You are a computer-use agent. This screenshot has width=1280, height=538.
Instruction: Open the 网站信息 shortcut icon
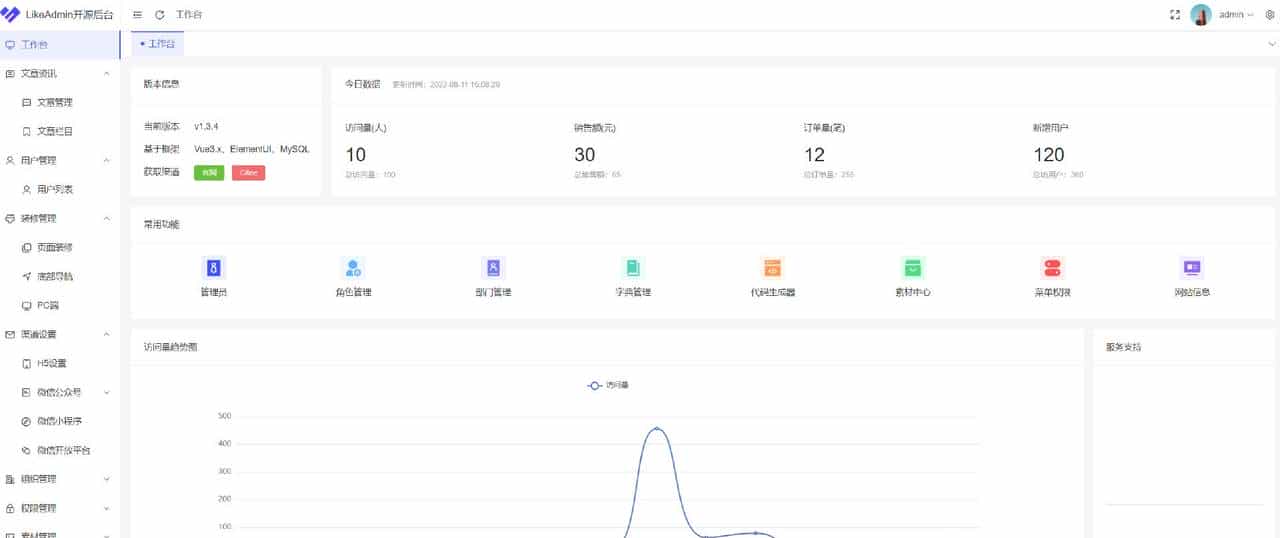coord(1192,268)
